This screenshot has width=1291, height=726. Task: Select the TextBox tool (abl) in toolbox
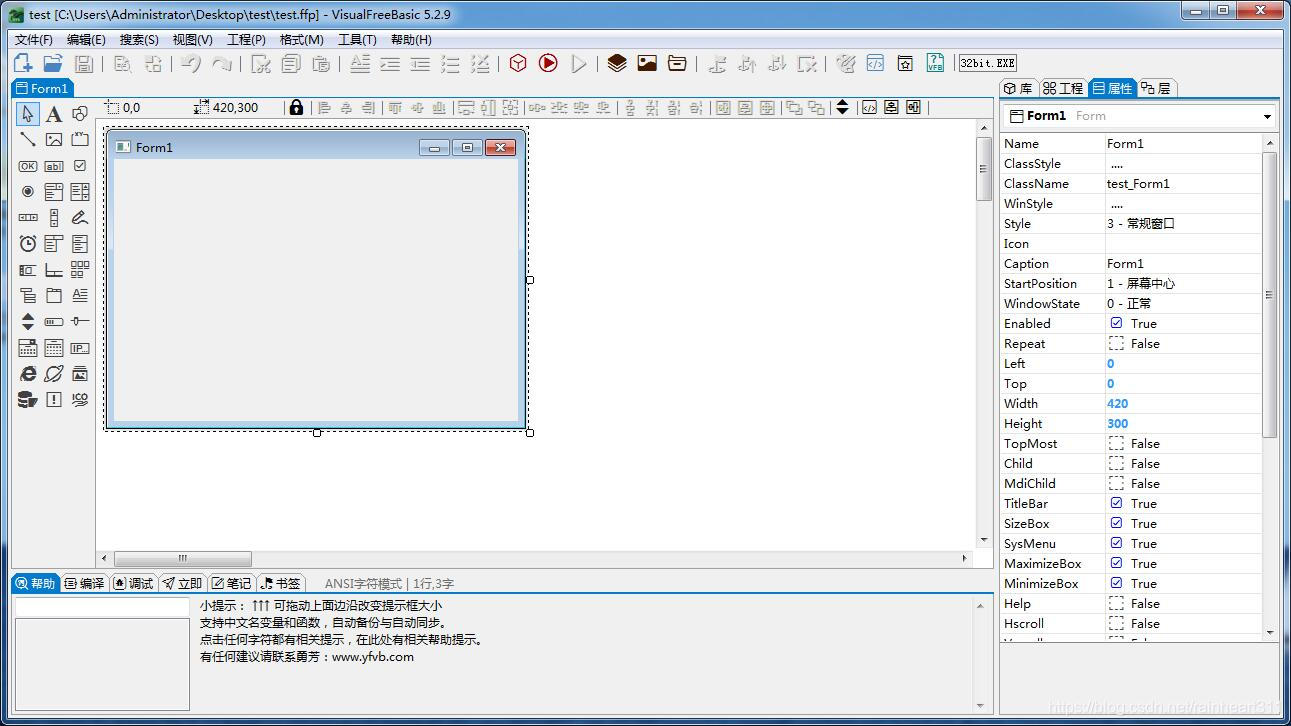pyautogui.click(x=53, y=166)
